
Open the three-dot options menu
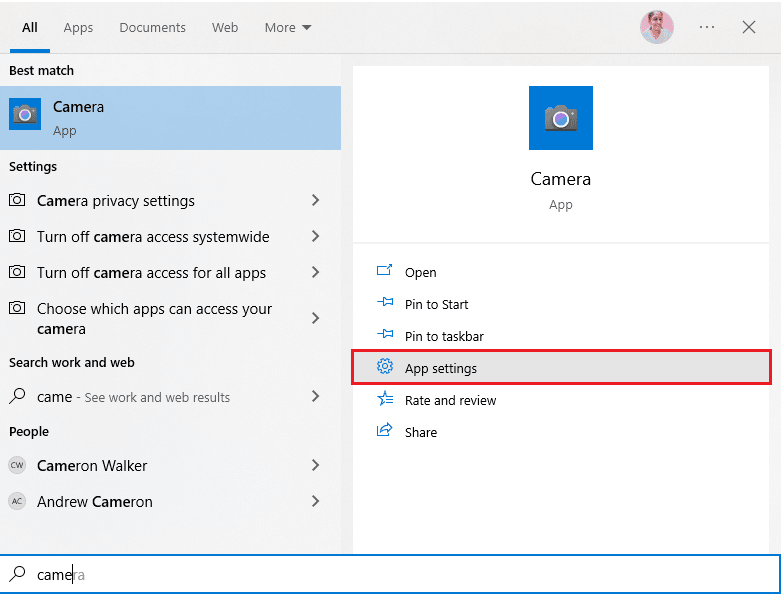point(707,27)
